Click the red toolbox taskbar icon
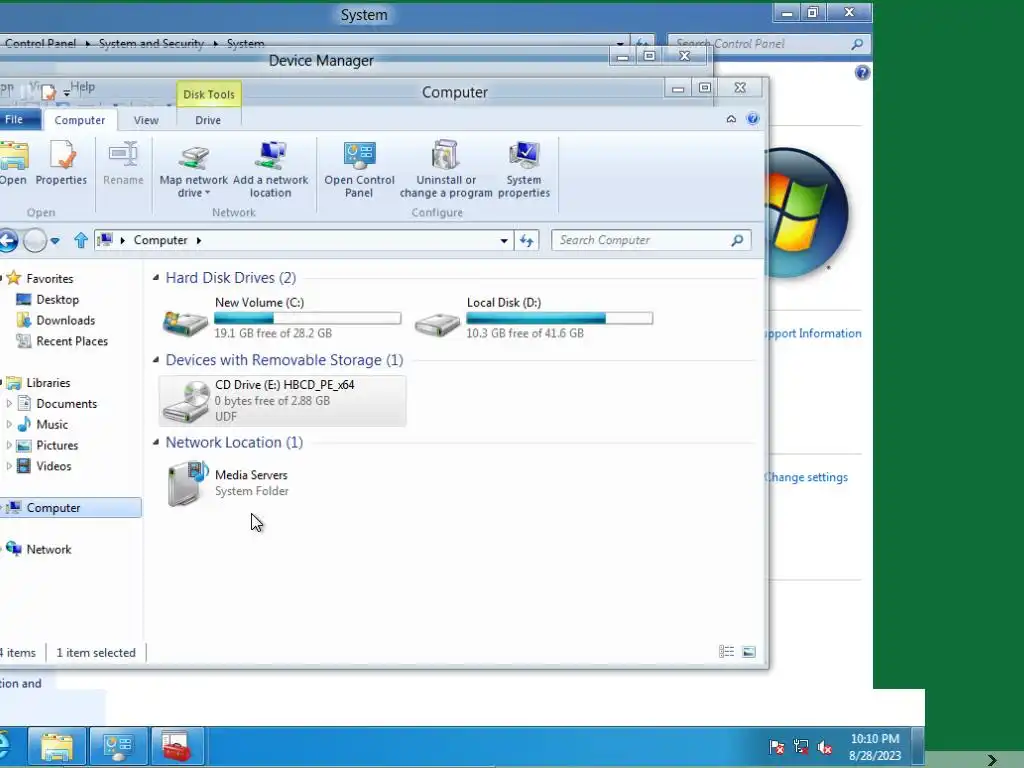The image size is (1024, 768). 176,746
